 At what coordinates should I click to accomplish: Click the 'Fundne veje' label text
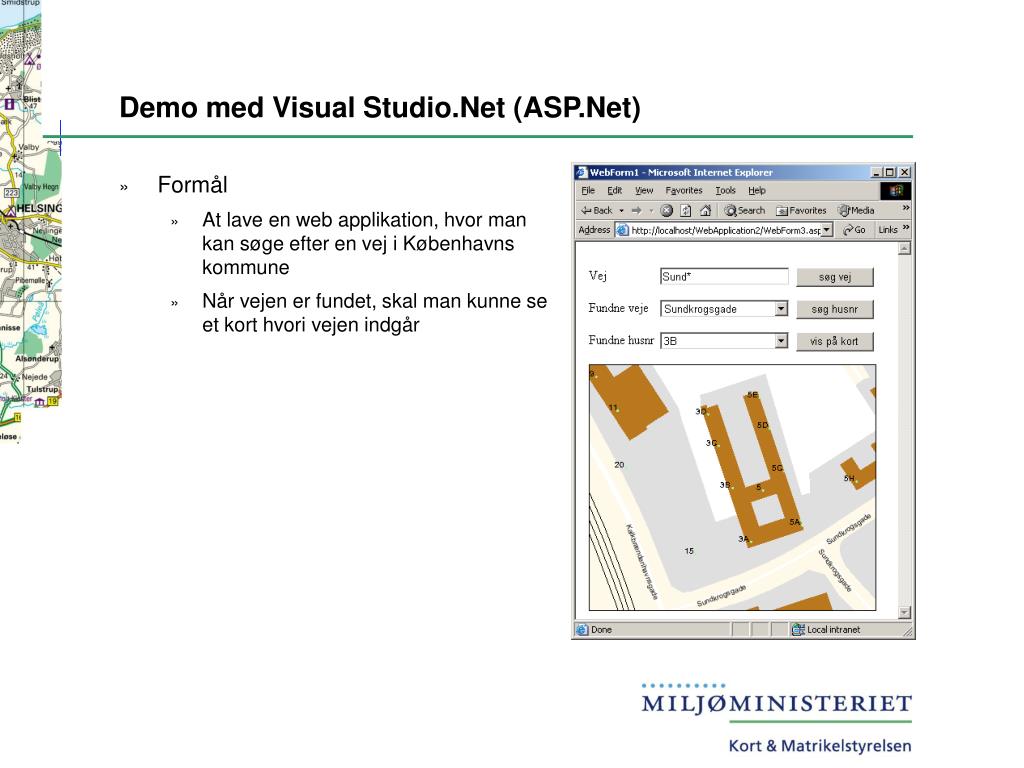[618, 308]
